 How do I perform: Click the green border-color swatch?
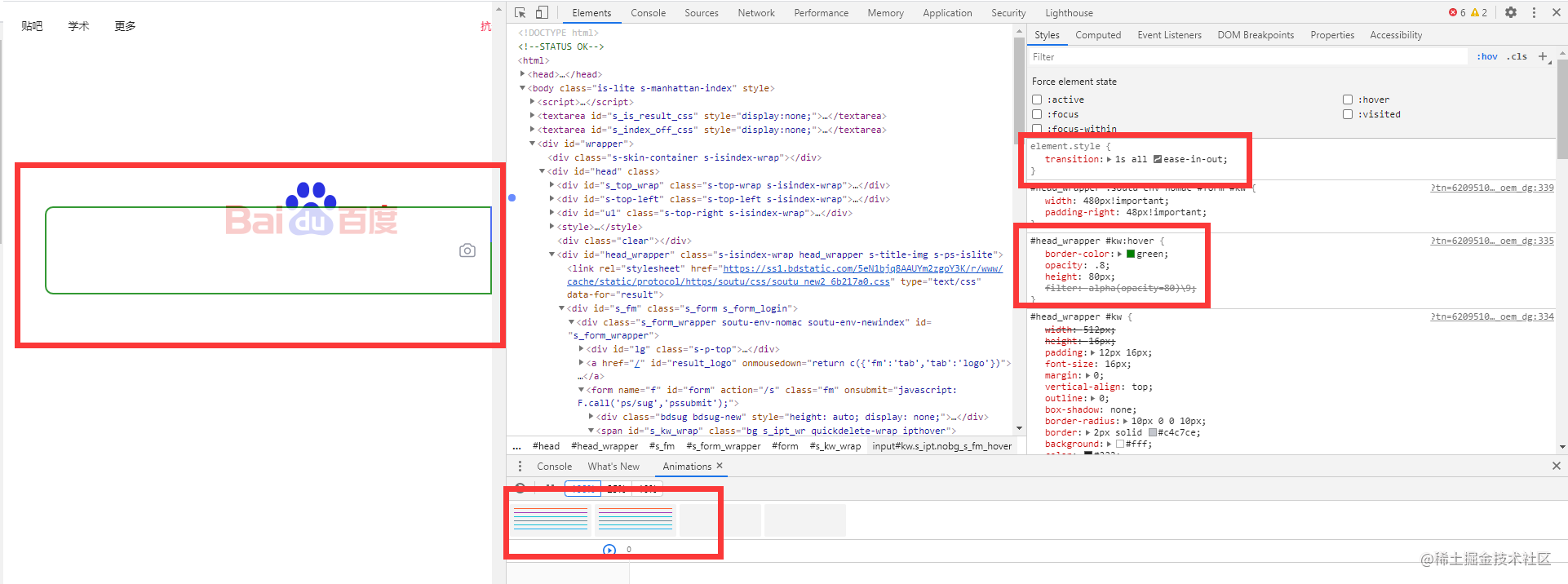tap(1131, 254)
